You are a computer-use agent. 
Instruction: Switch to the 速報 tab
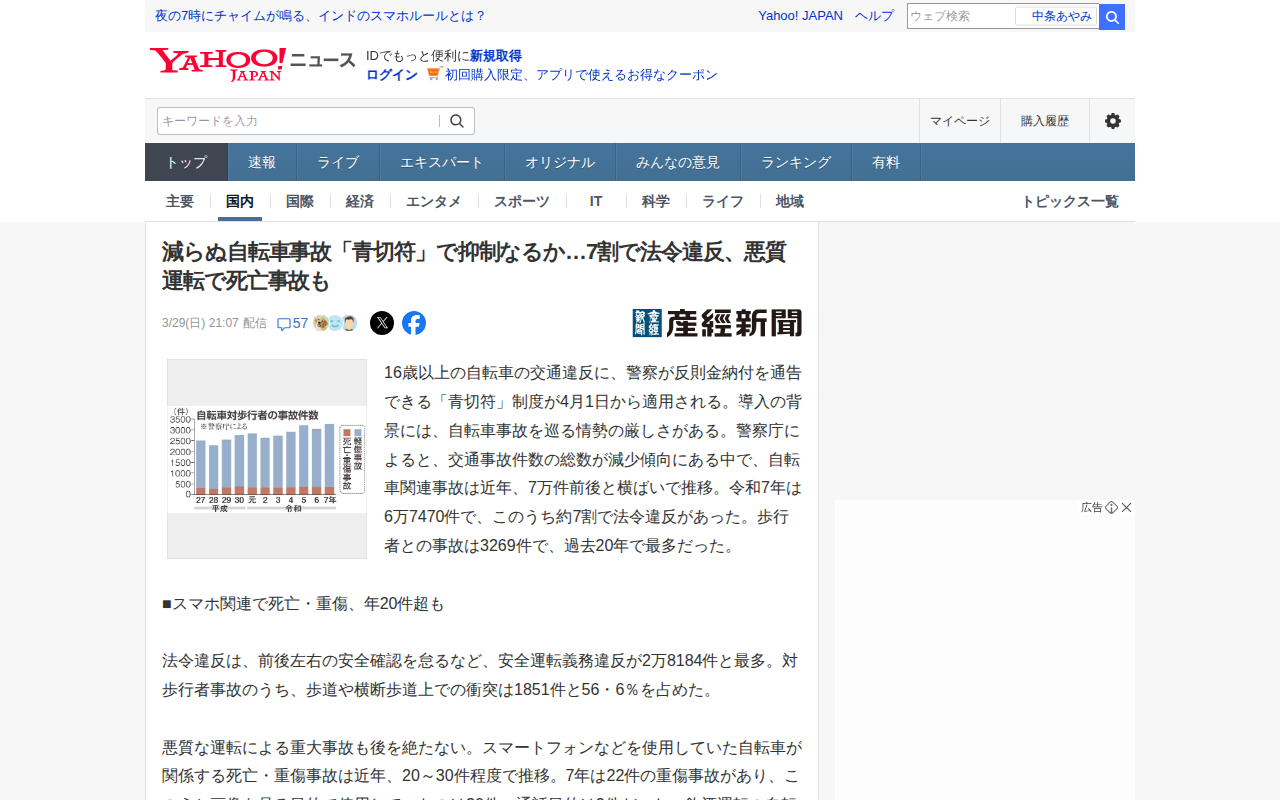point(262,162)
